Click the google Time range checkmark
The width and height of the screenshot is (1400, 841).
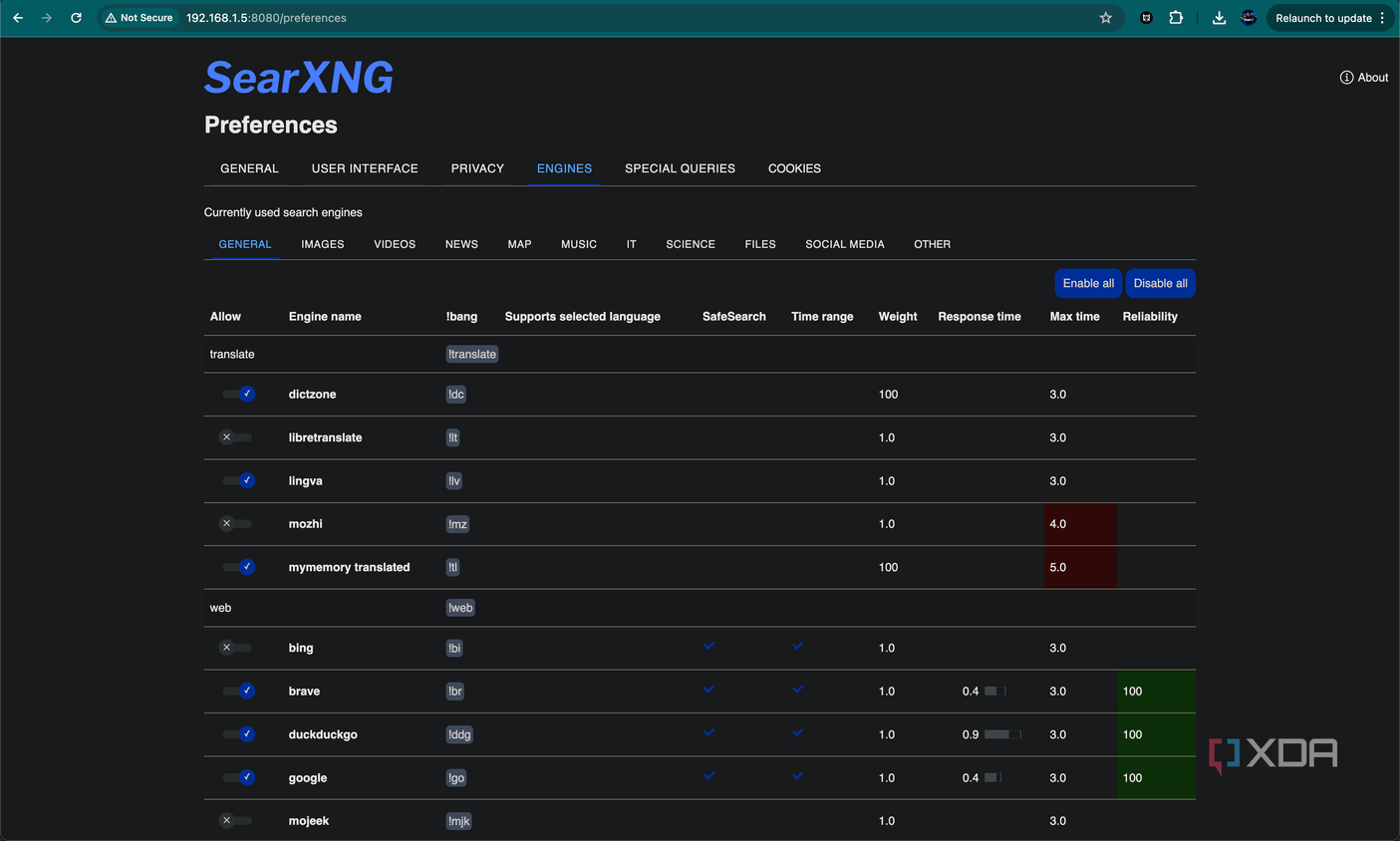coord(798,775)
